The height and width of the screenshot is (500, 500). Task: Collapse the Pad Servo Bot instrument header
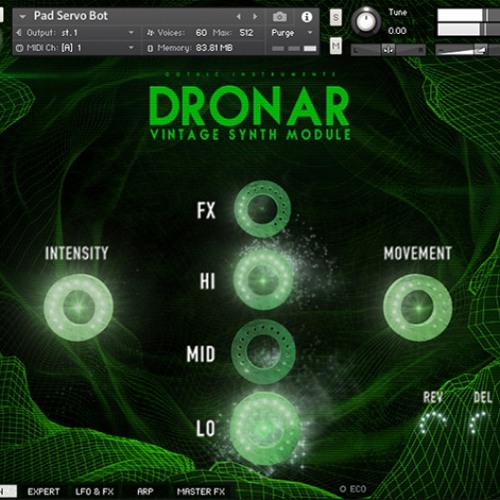[x=22, y=16]
